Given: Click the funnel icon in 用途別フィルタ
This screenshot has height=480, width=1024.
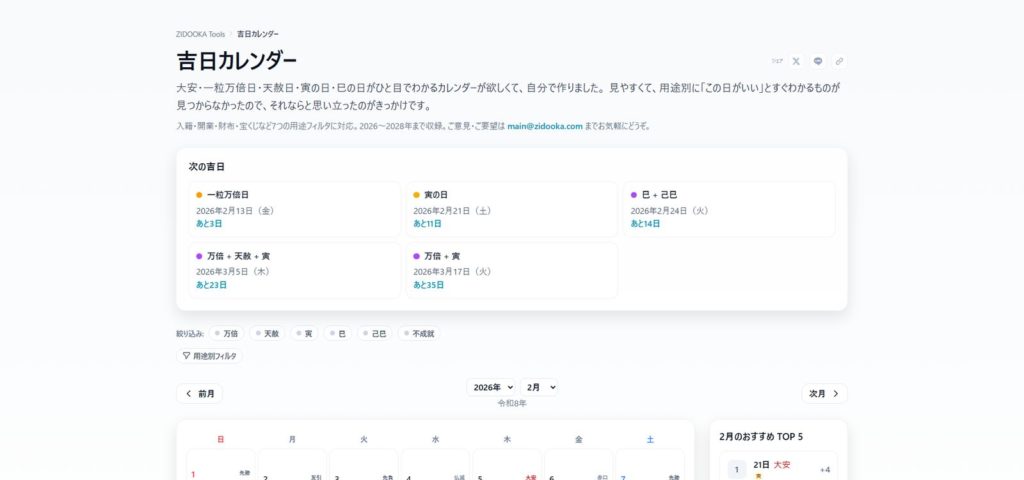Looking at the screenshot, I should pos(186,355).
